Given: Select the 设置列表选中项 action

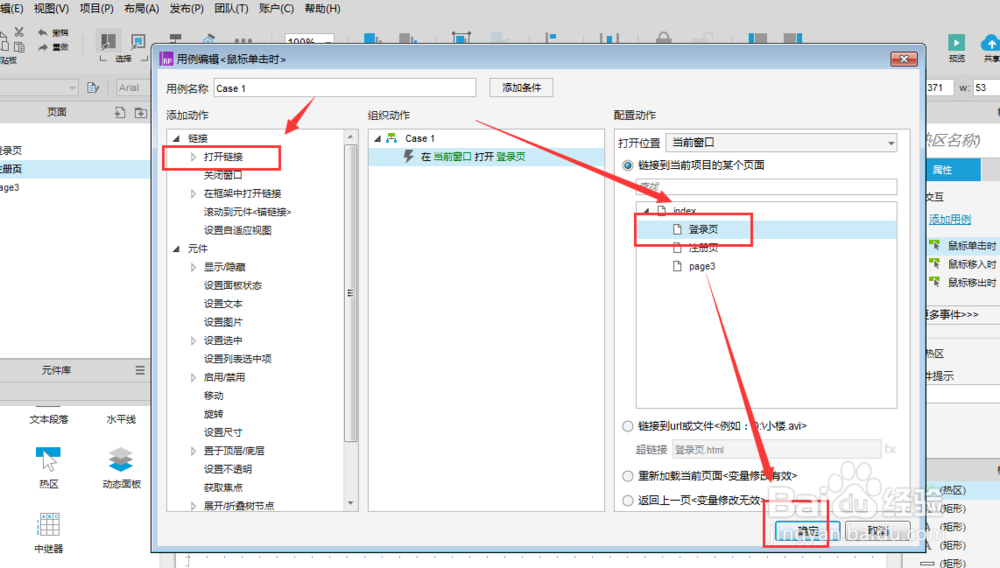Looking at the screenshot, I should coord(237,359).
